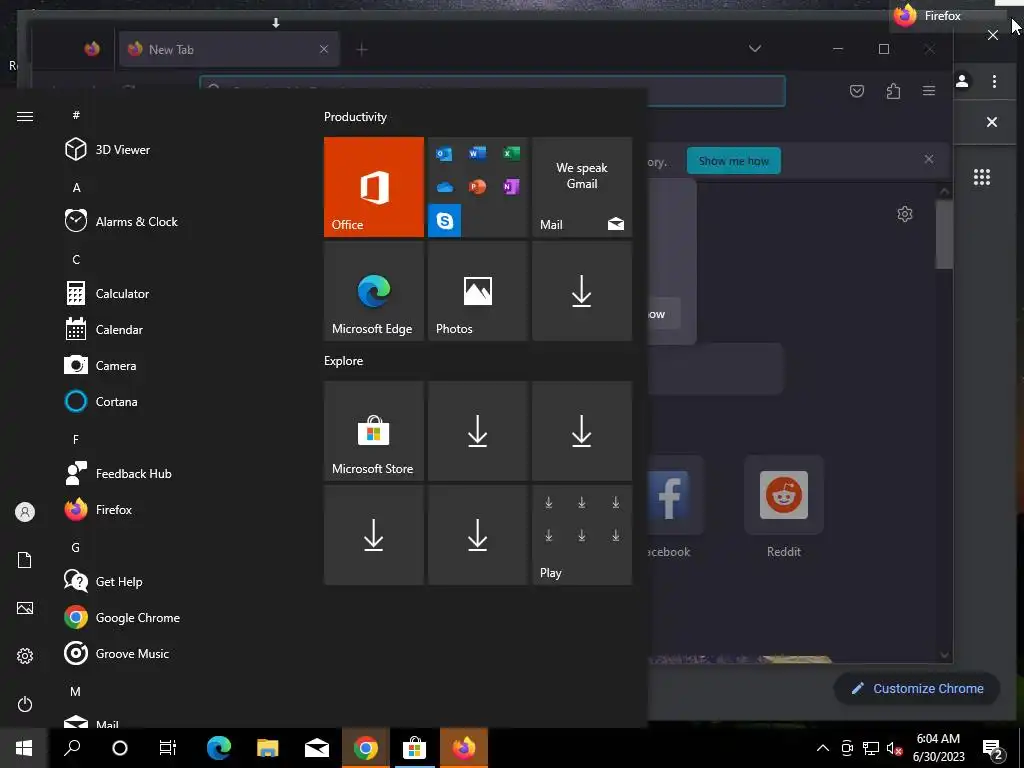Click the Skype icon in Office apps tile
This screenshot has width=1024, height=768.
click(x=445, y=220)
